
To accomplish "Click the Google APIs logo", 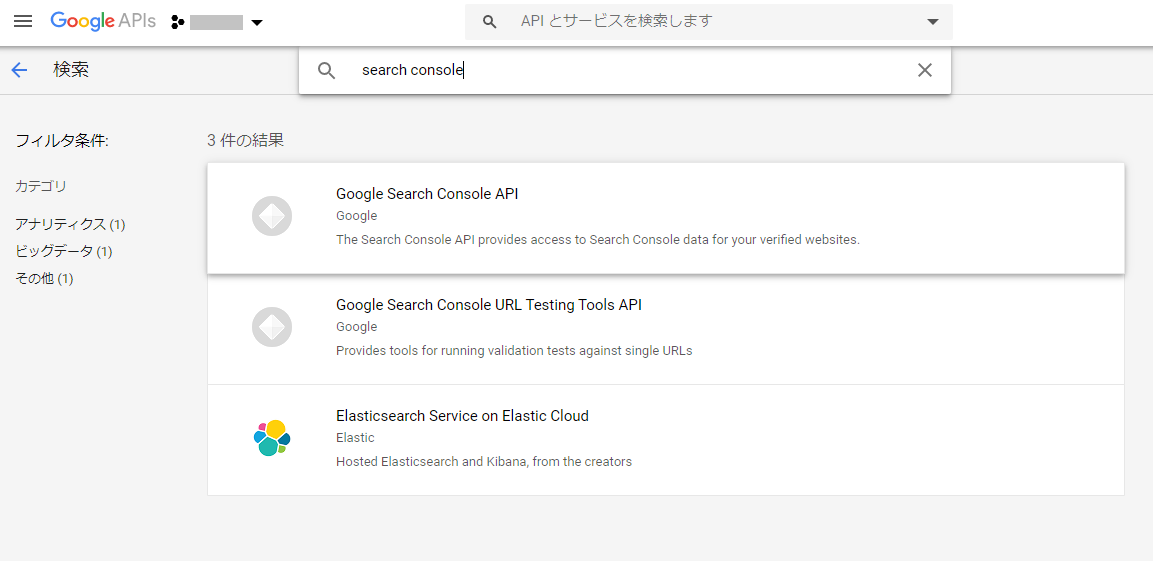I will 103,21.
